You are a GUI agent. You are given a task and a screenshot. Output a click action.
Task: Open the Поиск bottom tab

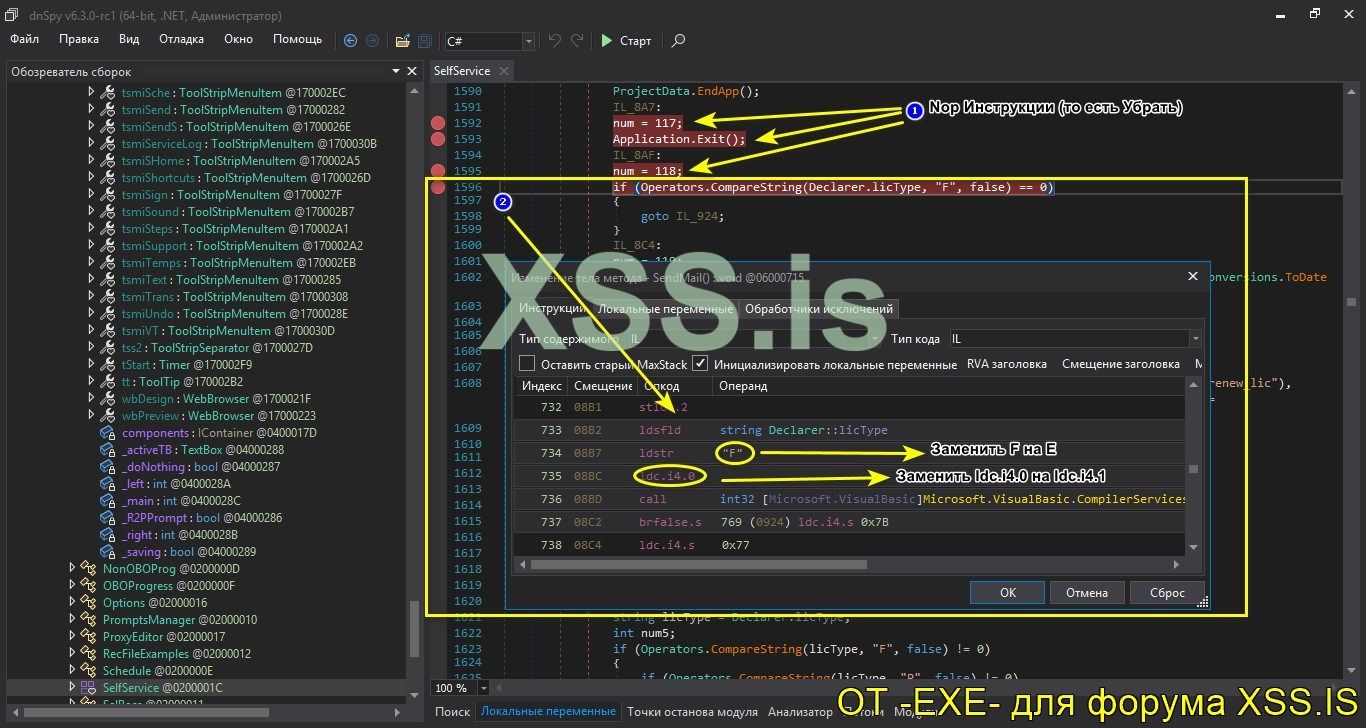tap(453, 712)
